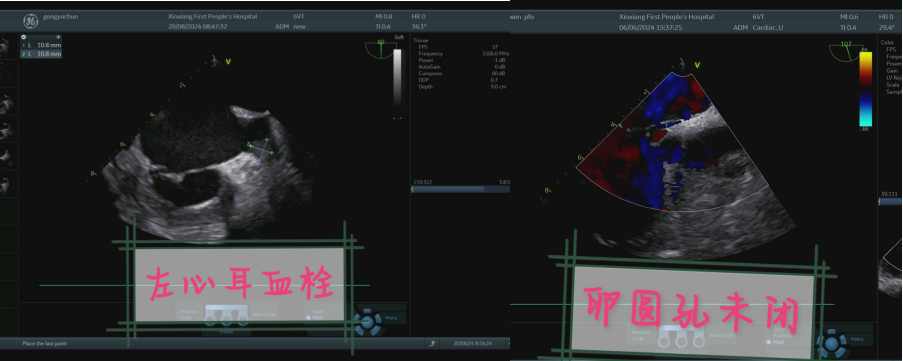Open the Menu button in right window
The width and height of the screenshot is (903, 361).
[x=858, y=339]
